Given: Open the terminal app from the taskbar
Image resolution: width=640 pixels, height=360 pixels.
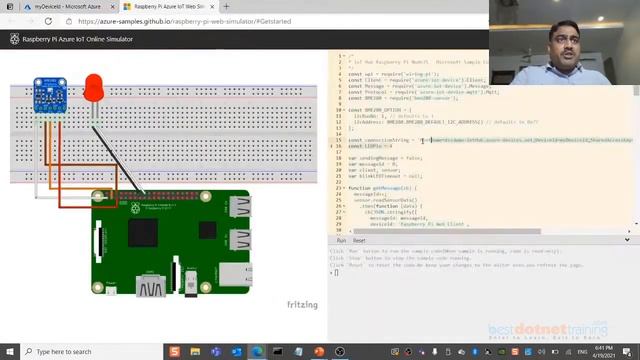Looking at the screenshot, I should pos(278,351).
